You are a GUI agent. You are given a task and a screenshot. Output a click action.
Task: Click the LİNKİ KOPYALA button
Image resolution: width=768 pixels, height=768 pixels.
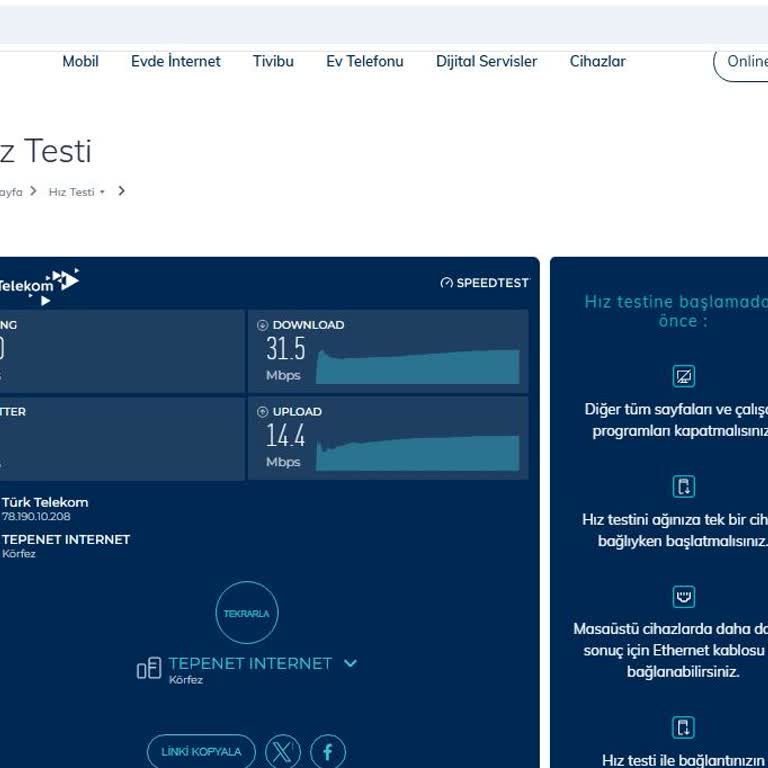tap(201, 751)
